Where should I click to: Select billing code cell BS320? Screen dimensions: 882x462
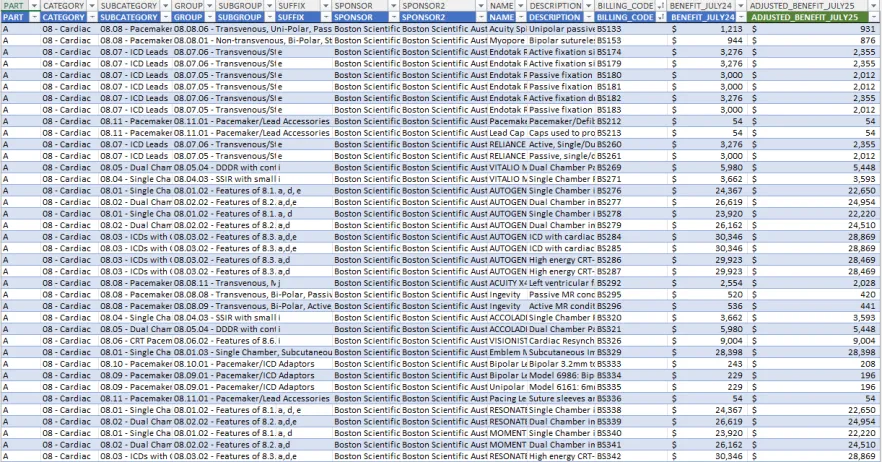(x=631, y=317)
